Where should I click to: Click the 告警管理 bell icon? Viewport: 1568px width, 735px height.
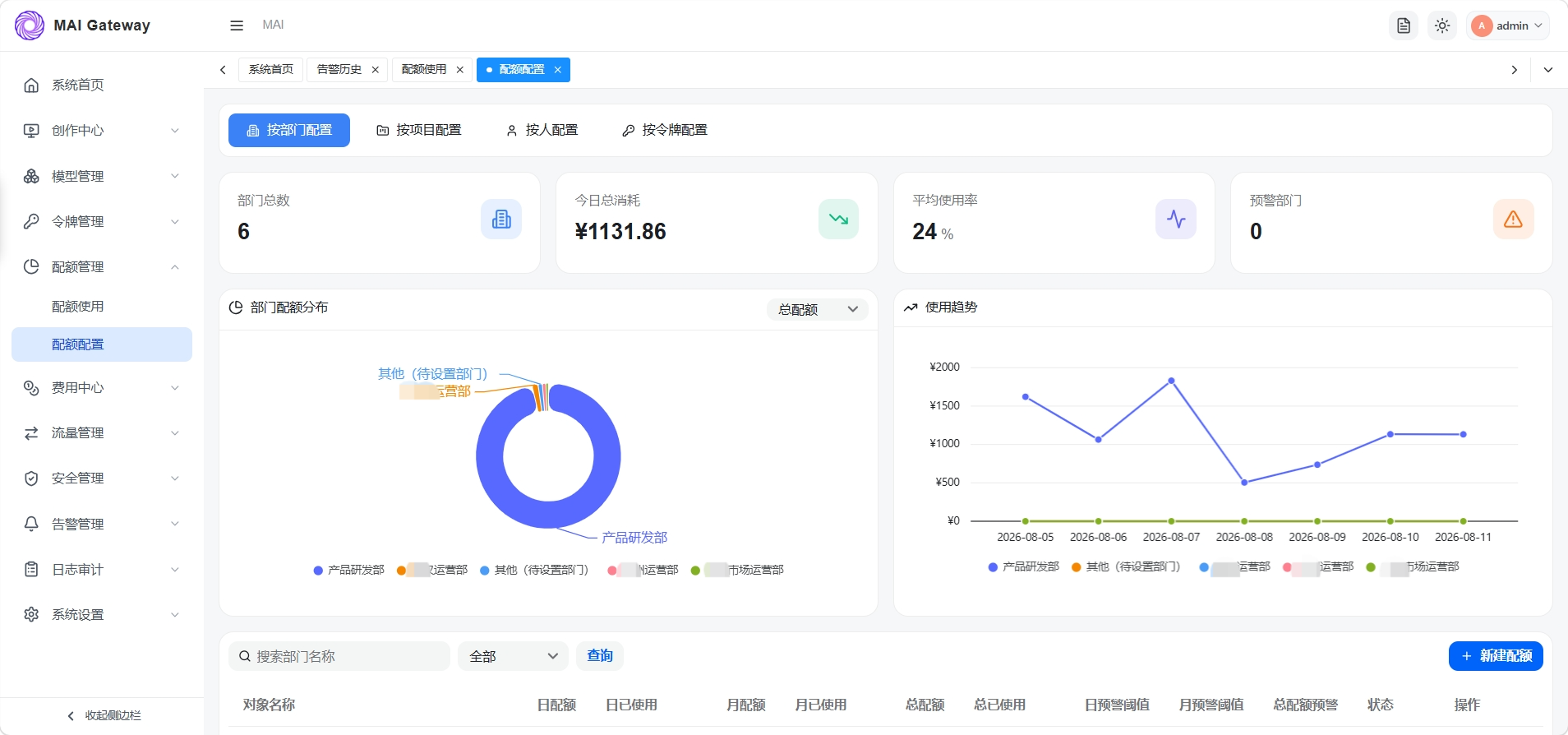point(31,524)
